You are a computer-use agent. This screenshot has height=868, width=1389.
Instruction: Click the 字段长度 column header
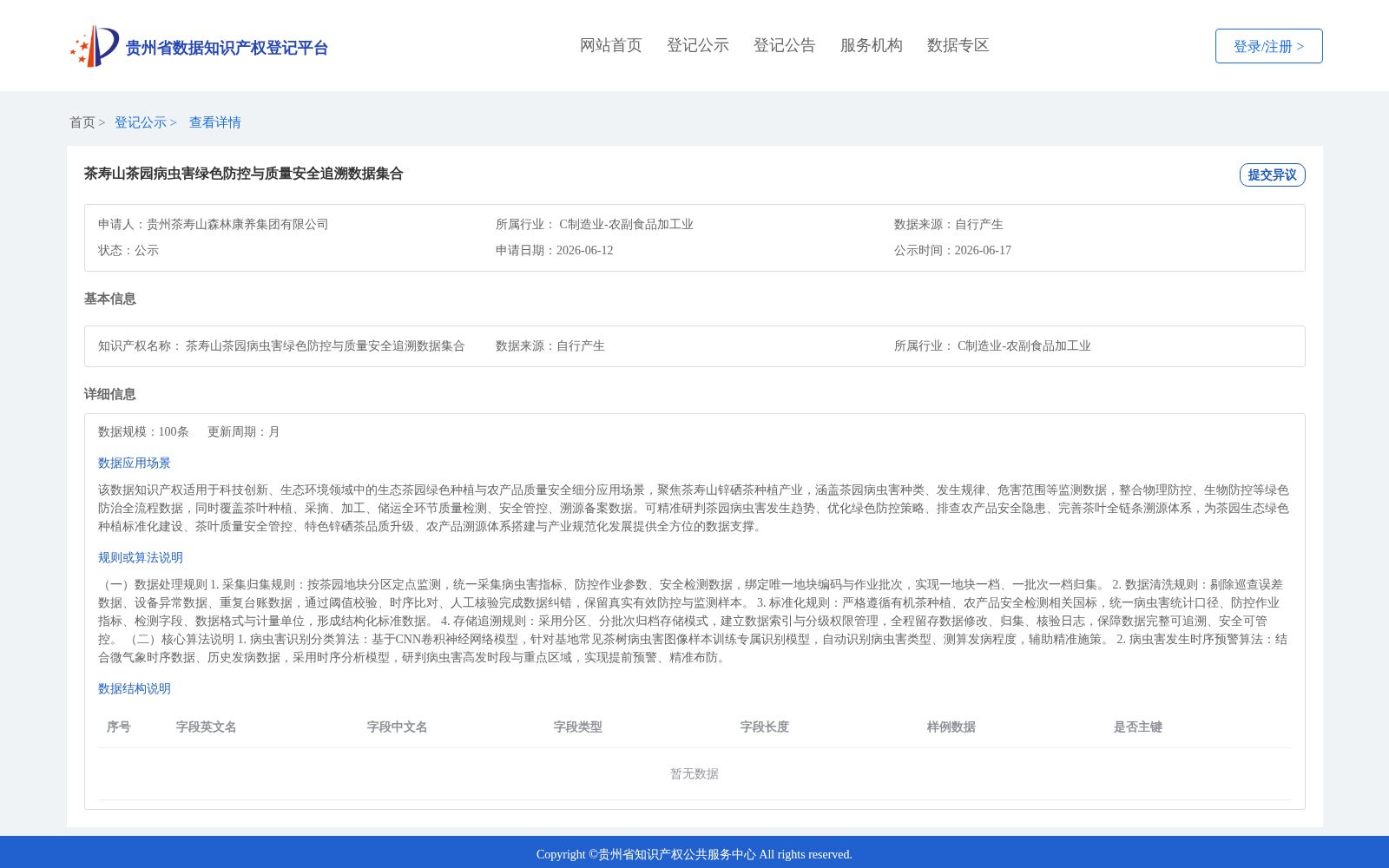(x=765, y=727)
